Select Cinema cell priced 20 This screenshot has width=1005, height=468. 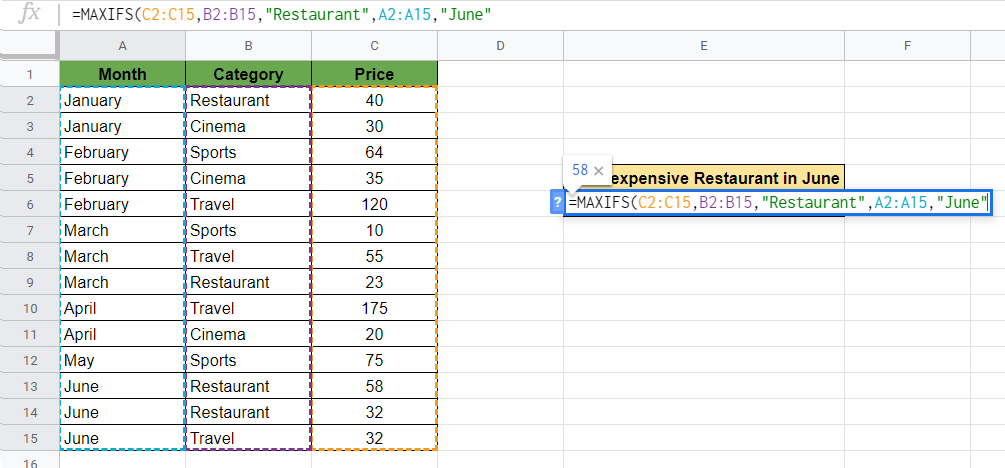pyautogui.click(x=248, y=335)
